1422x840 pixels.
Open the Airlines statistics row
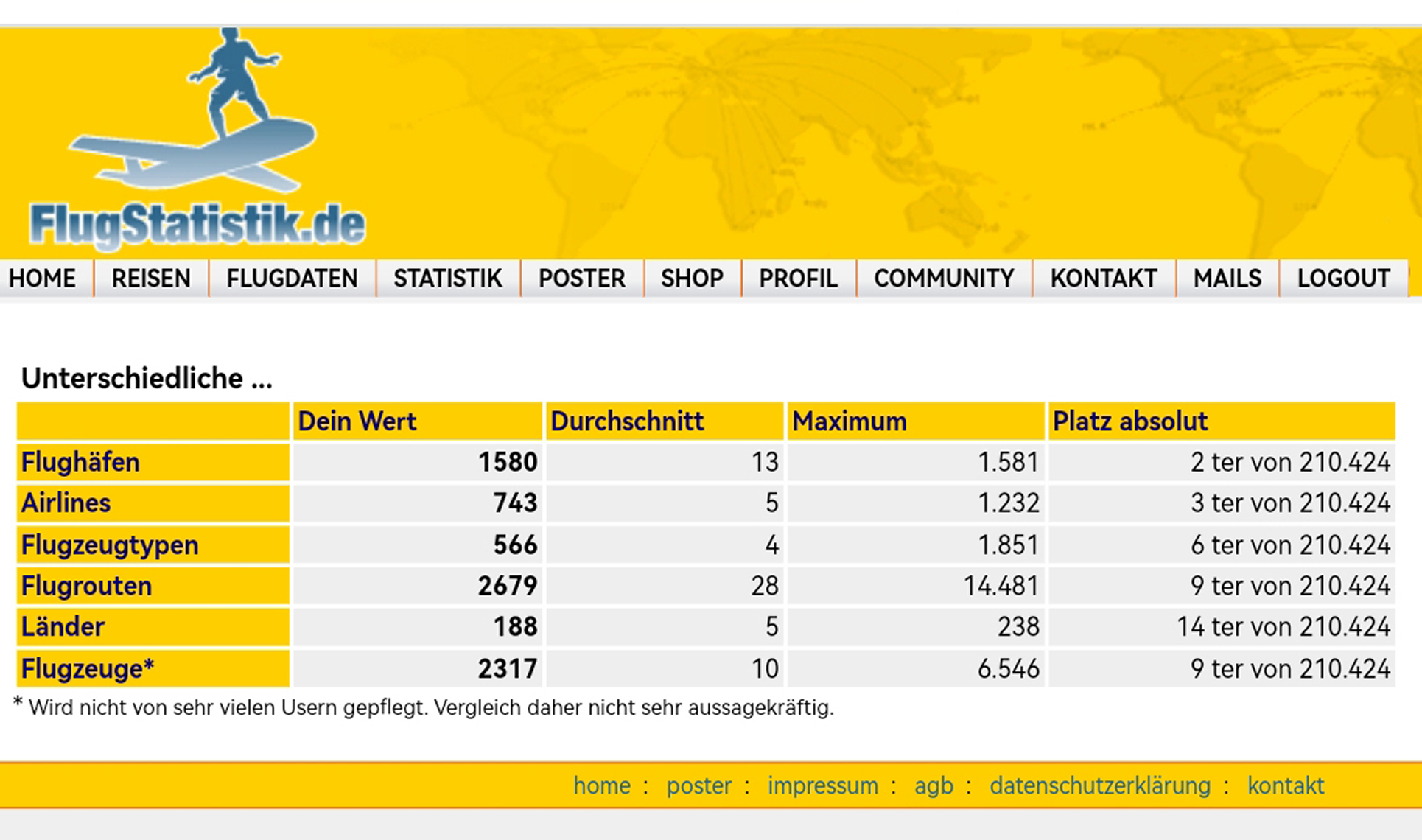coord(66,503)
